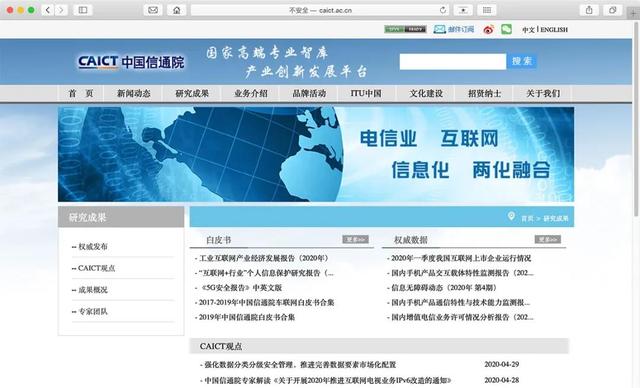640x388 pixels.
Task: Switch language to ENGLISH
Action: pyautogui.click(x=554, y=30)
